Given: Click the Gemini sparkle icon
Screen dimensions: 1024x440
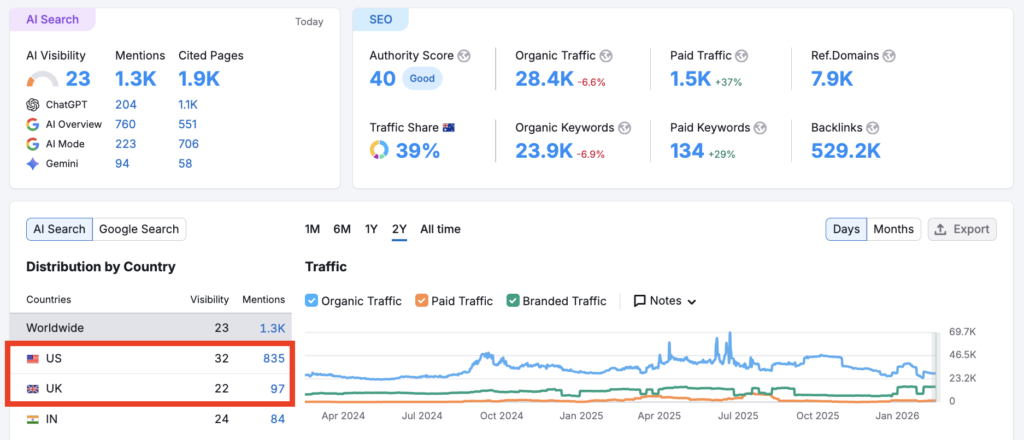Looking at the screenshot, I should coord(33,164).
